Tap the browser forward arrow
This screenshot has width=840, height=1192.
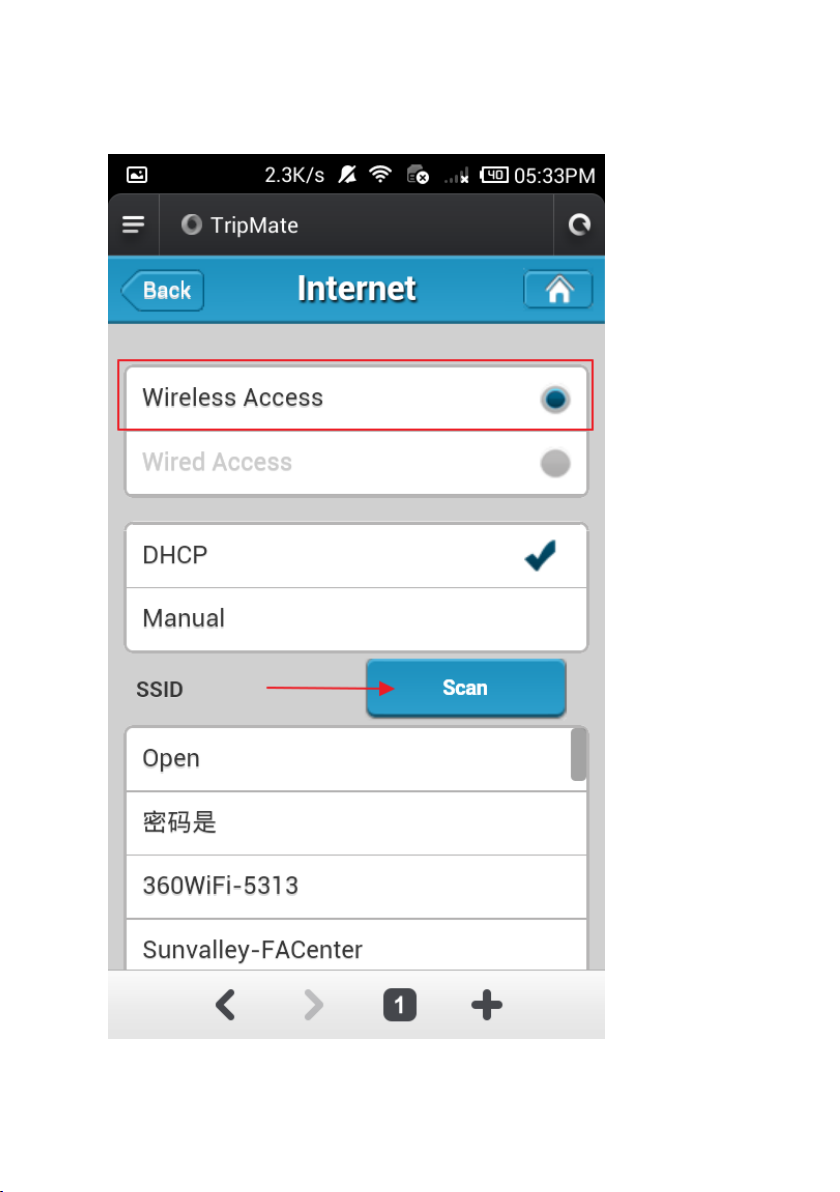point(313,1005)
